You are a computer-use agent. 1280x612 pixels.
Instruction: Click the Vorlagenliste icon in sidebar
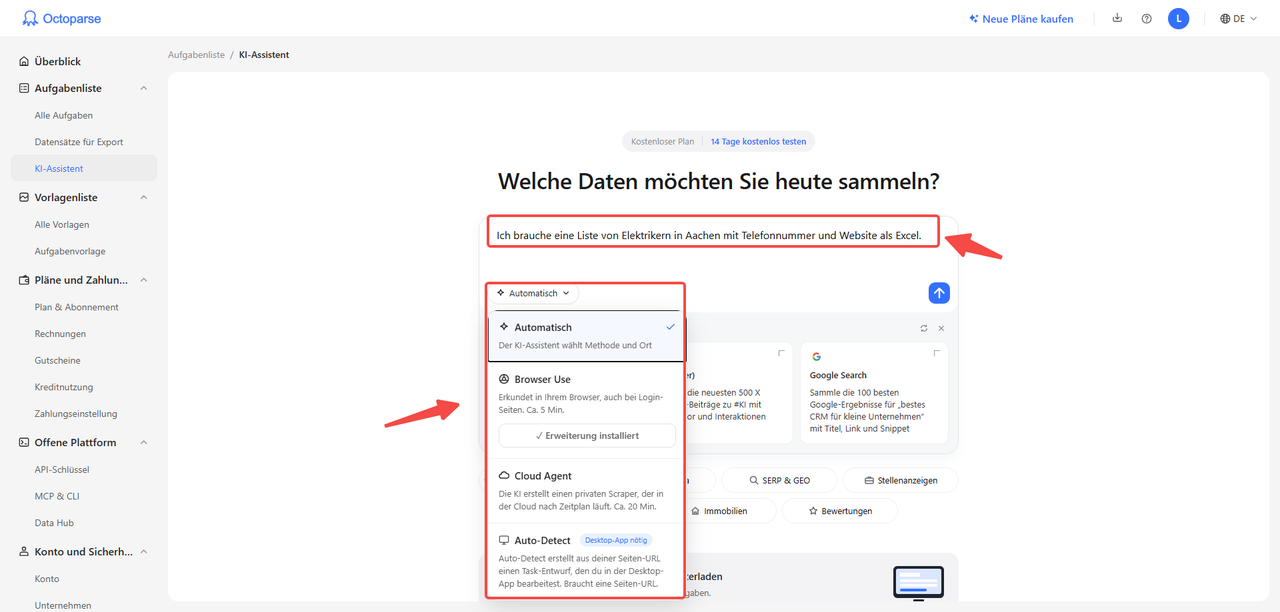(x=24, y=198)
